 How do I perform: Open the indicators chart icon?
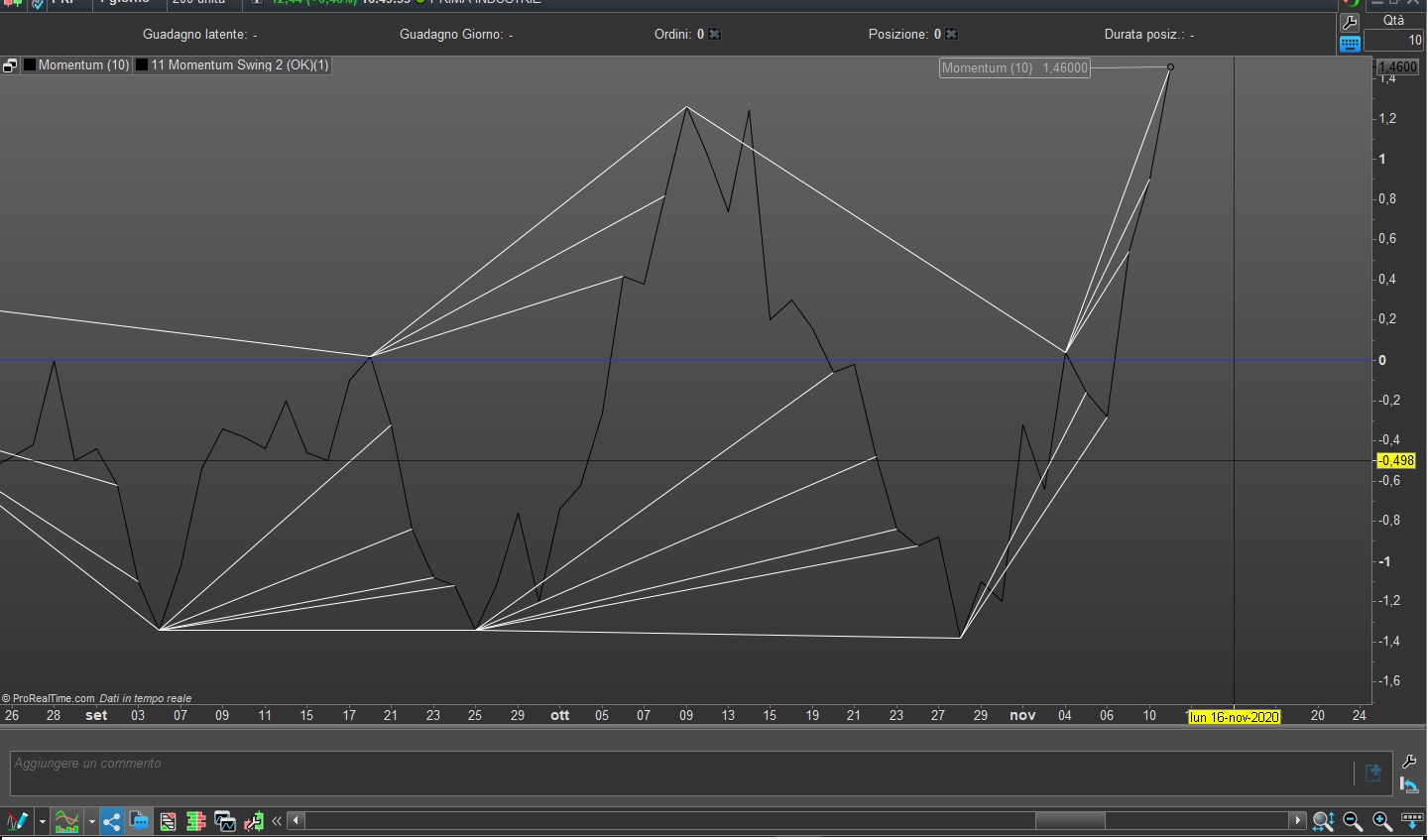pos(67,821)
